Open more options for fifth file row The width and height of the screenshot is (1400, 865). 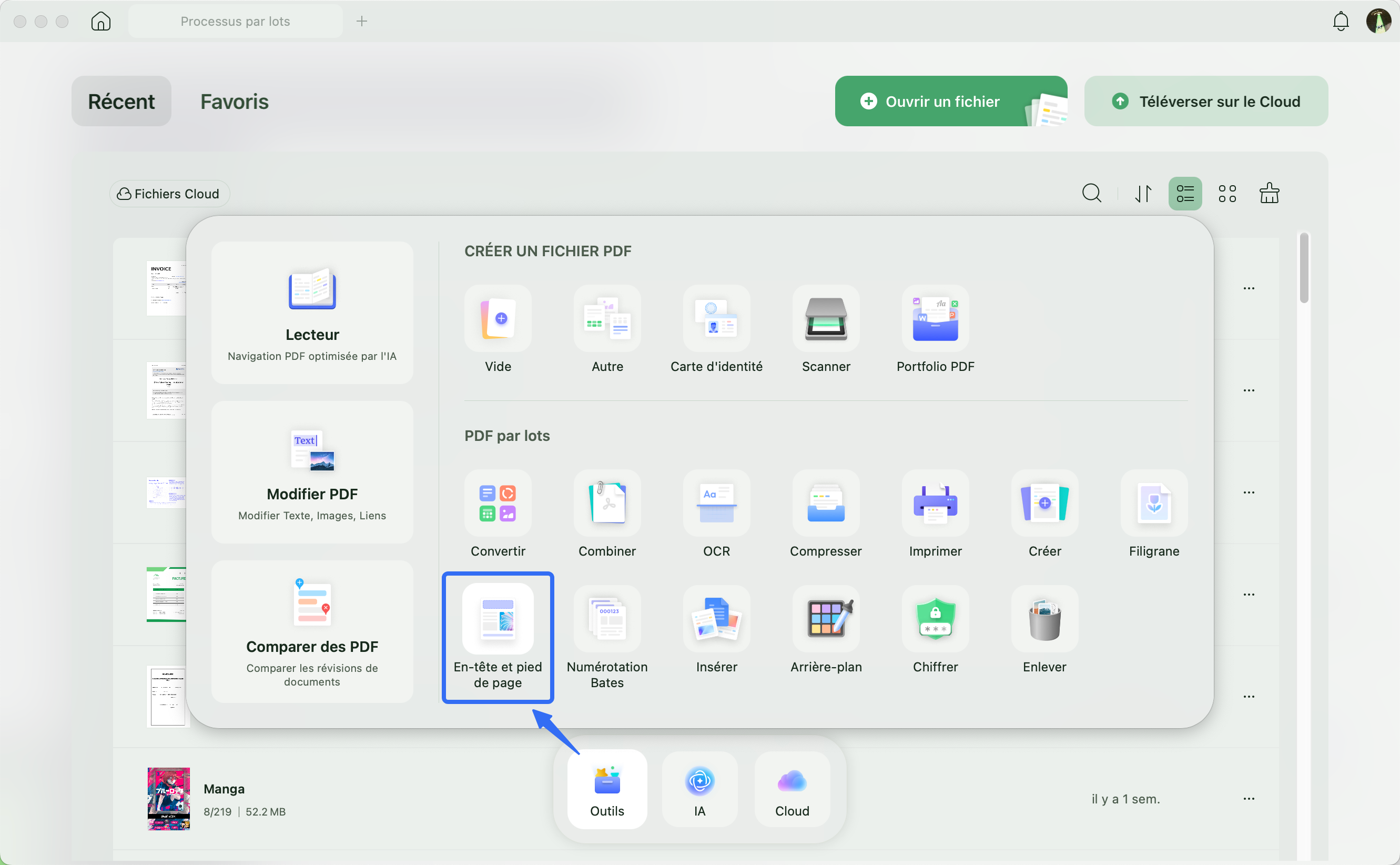click(x=1249, y=697)
